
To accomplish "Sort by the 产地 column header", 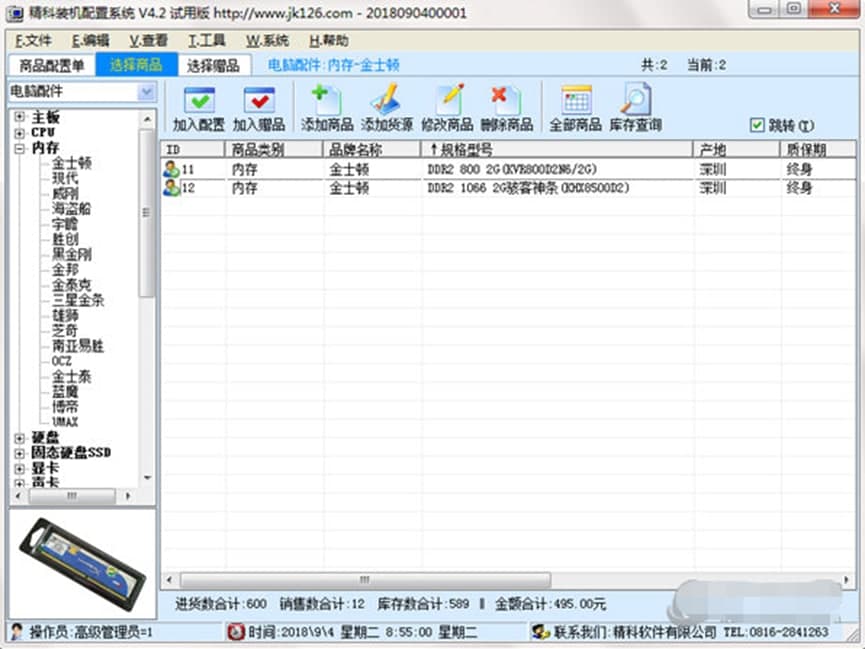I will click(x=736, y=150).
